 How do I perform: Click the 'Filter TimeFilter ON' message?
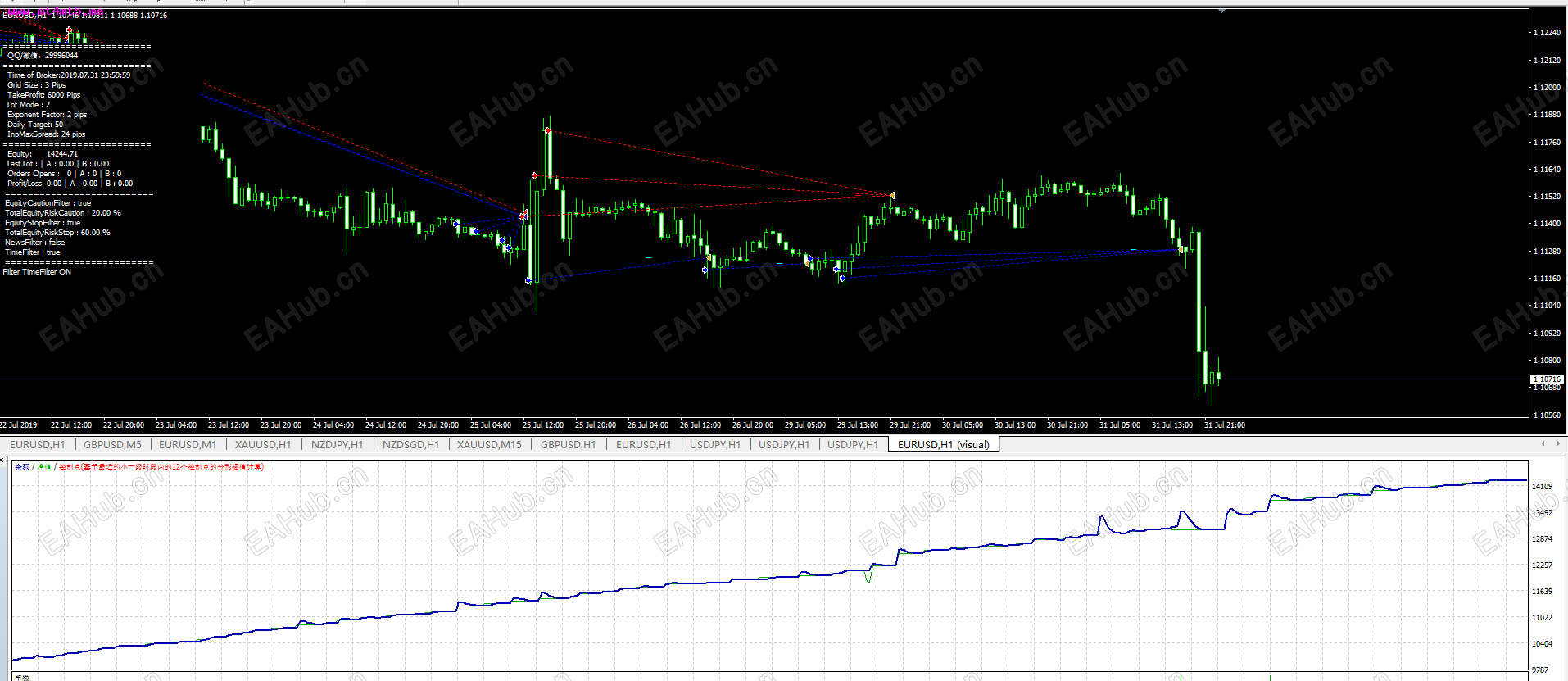click(37, 272)
